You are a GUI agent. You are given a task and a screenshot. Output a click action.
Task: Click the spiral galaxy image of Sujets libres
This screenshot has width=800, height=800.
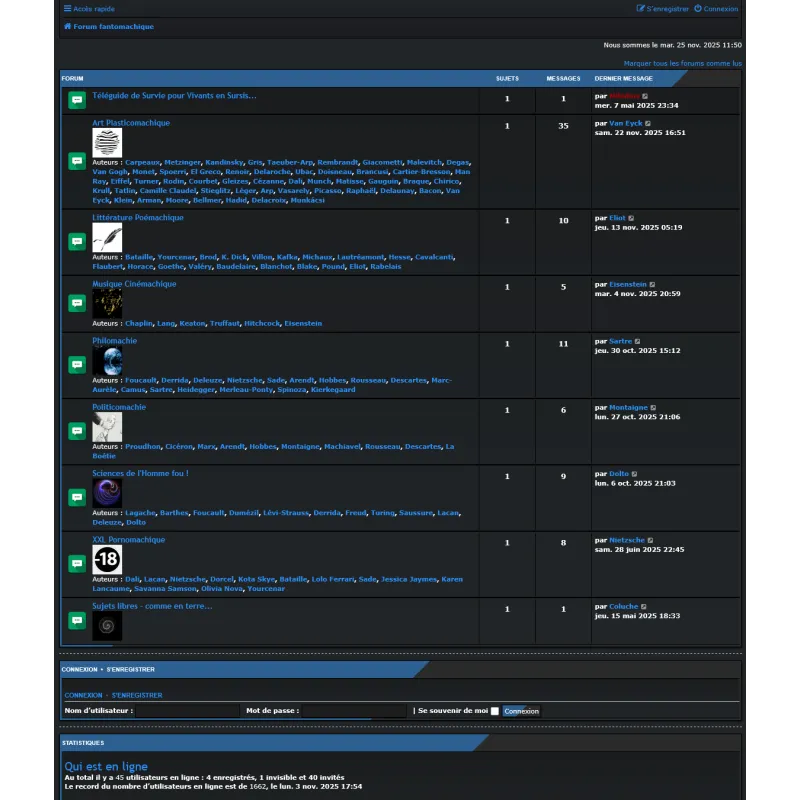click(107, 624)
